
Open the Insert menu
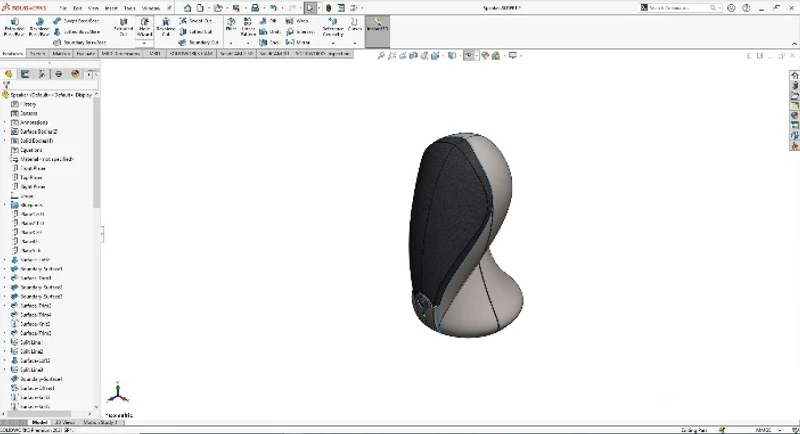111,8
